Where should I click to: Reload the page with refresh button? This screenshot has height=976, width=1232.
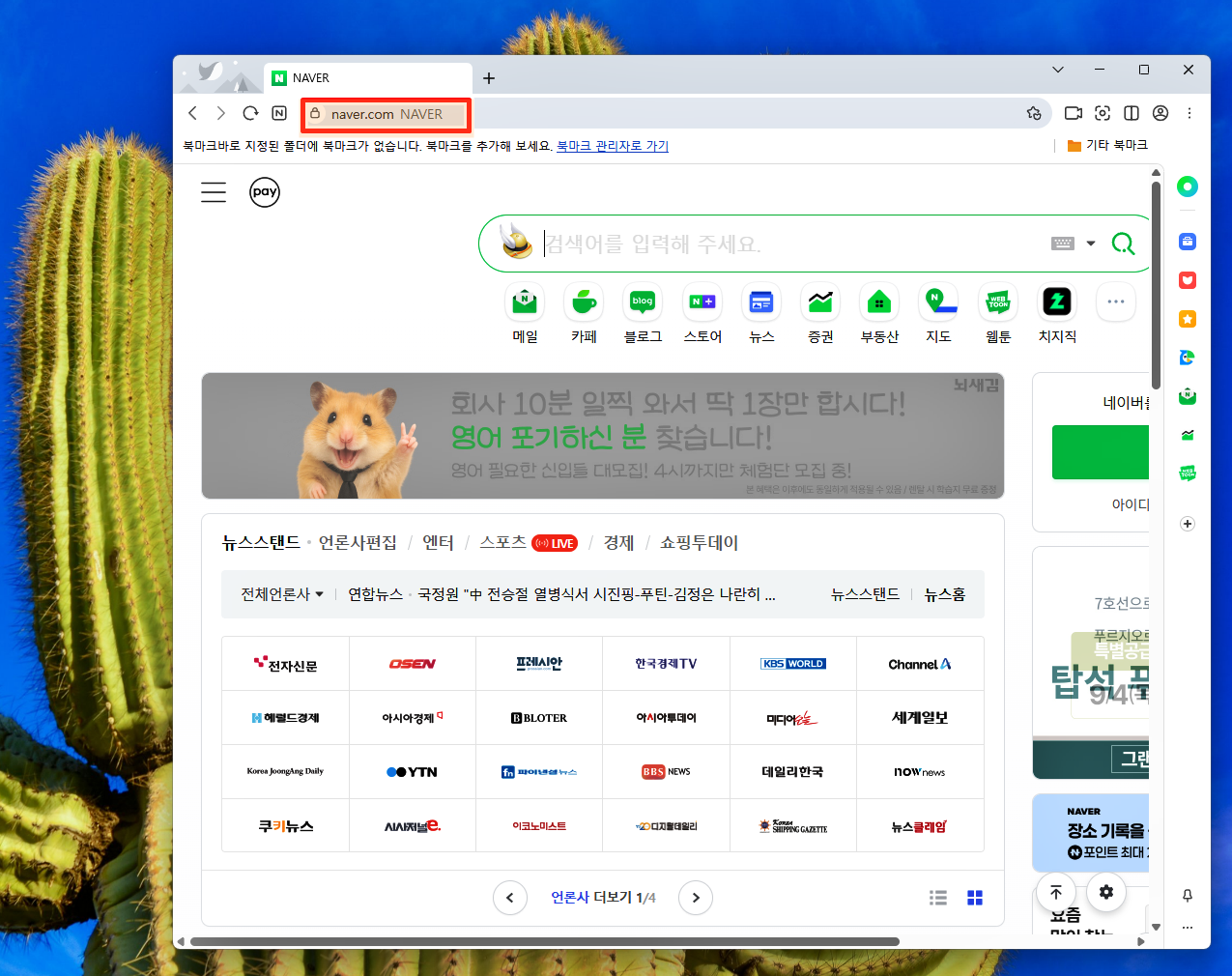point(250,113)
